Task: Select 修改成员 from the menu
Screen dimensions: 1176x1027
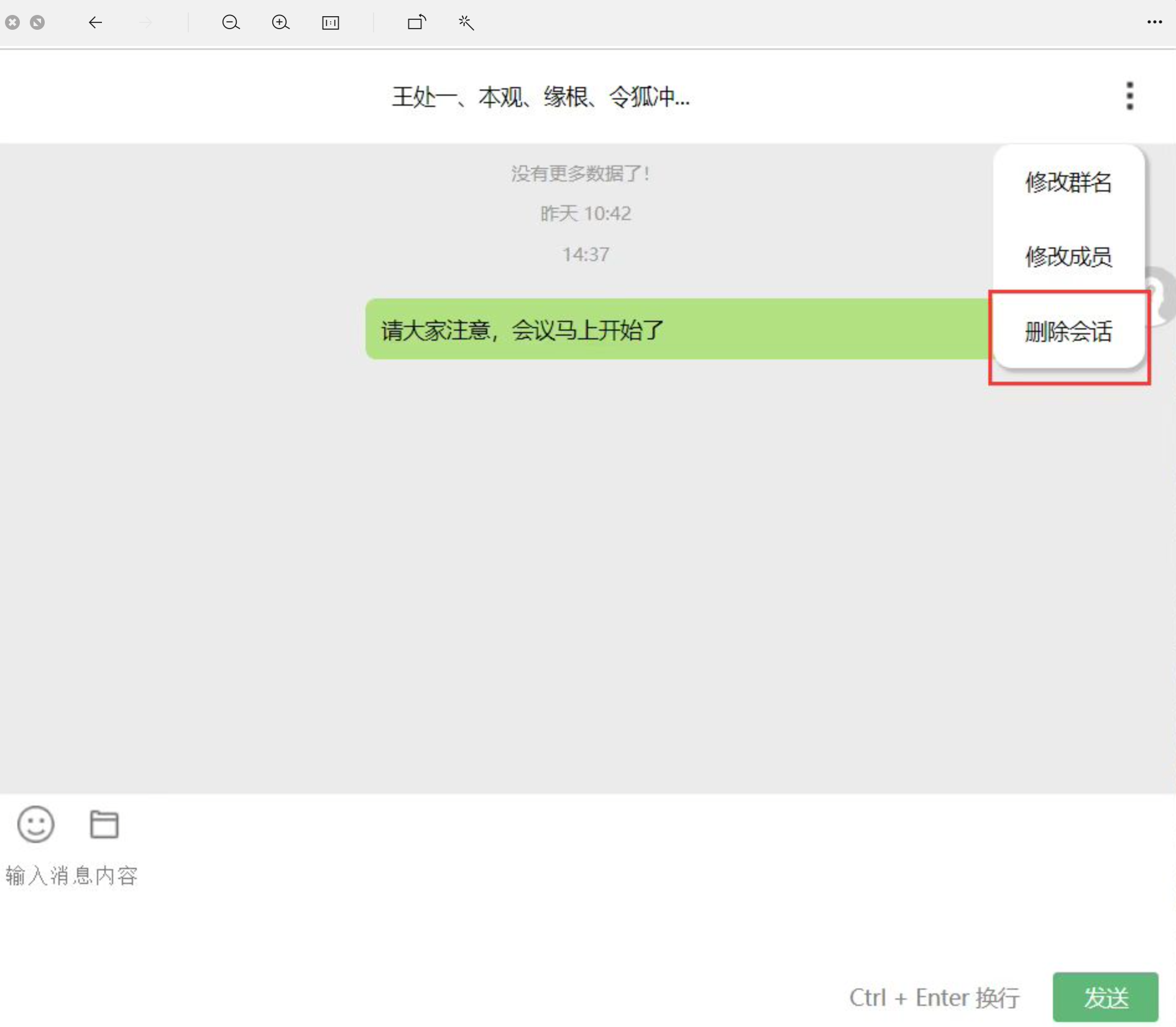Action: pyautogui.click(x=1067, y=257)
